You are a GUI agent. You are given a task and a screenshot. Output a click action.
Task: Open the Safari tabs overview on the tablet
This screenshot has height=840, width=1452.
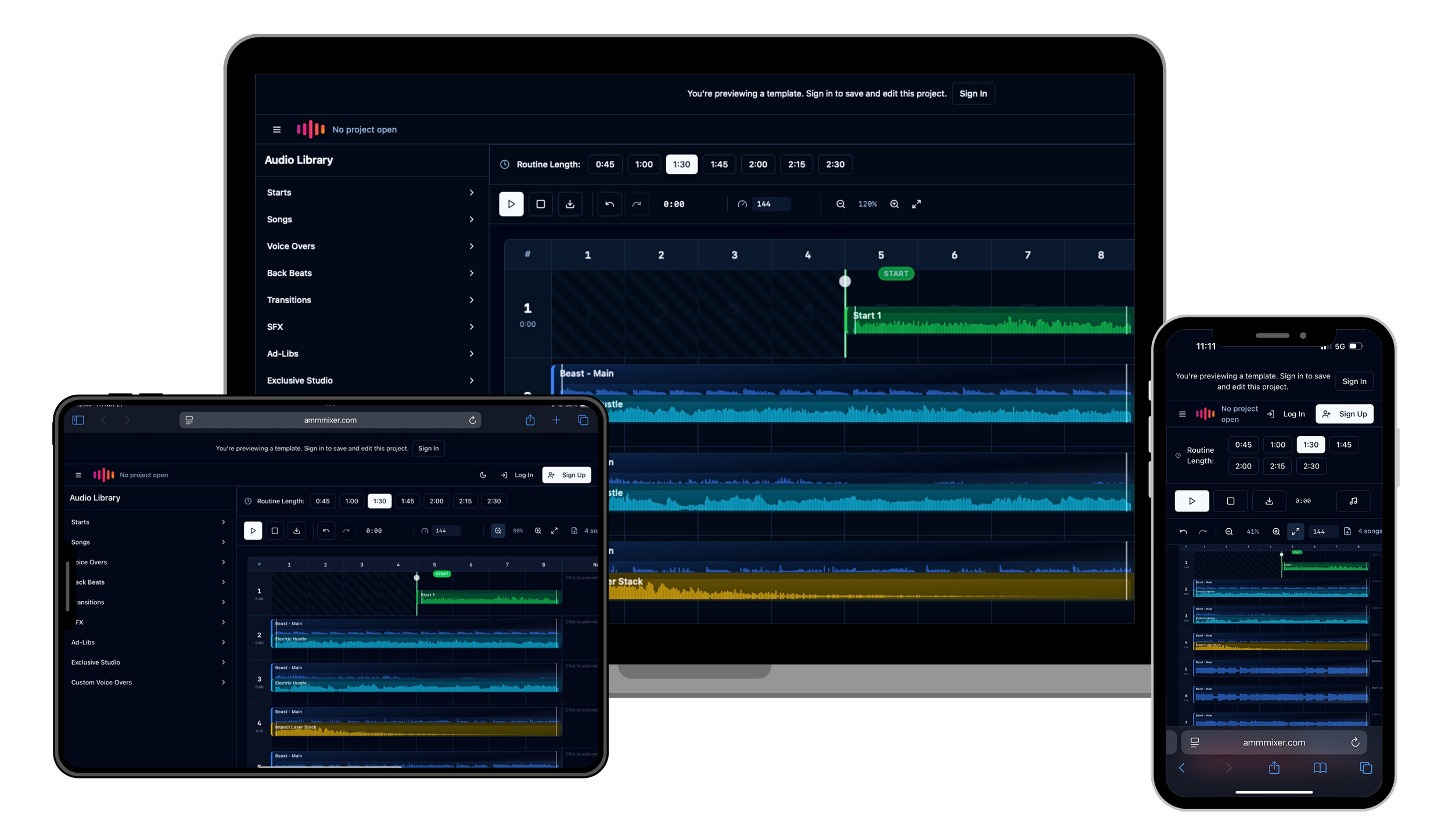pyautogui.click(x=583, y=420)
